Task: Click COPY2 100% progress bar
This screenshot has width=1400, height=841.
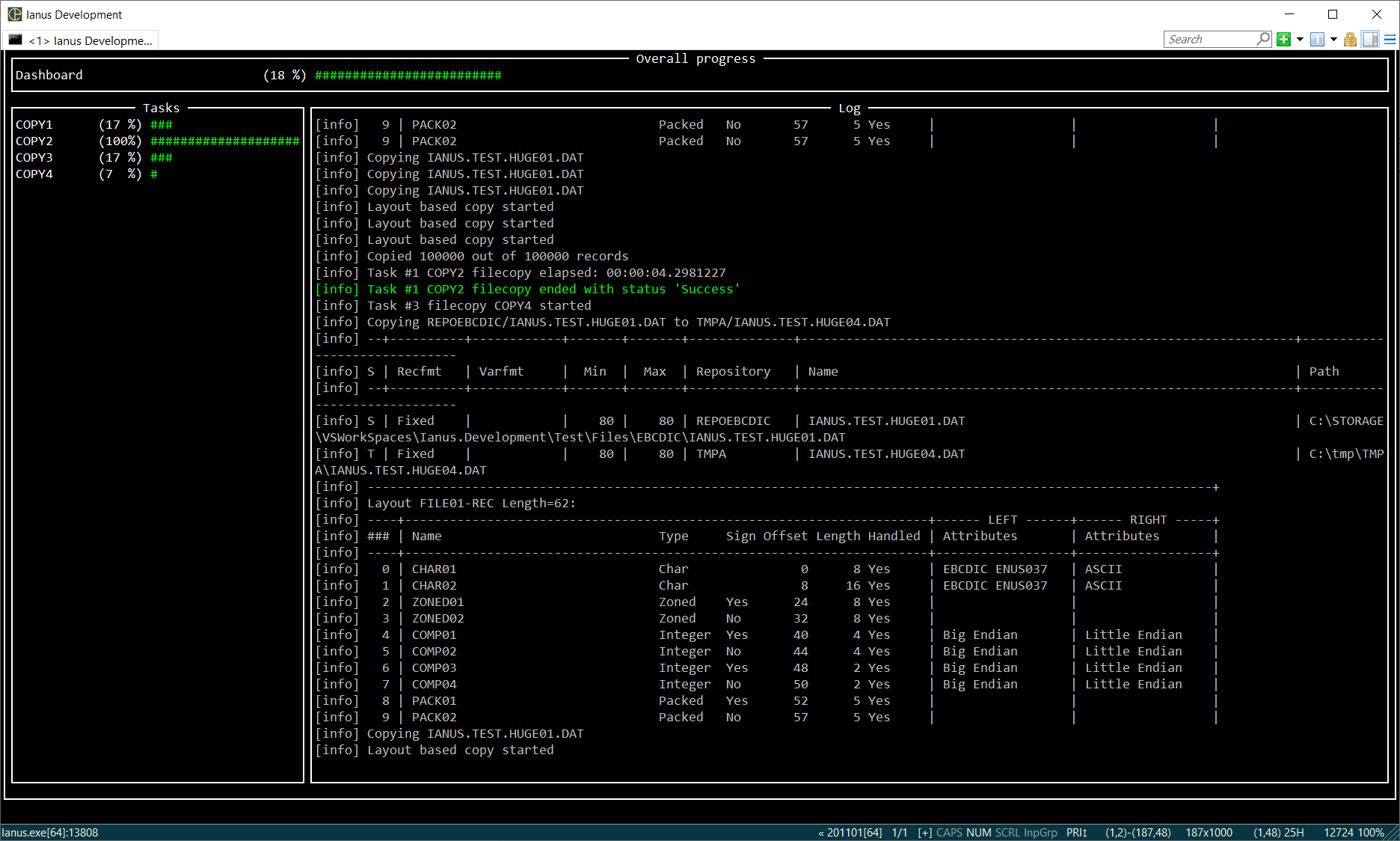Action: [225, 141]
